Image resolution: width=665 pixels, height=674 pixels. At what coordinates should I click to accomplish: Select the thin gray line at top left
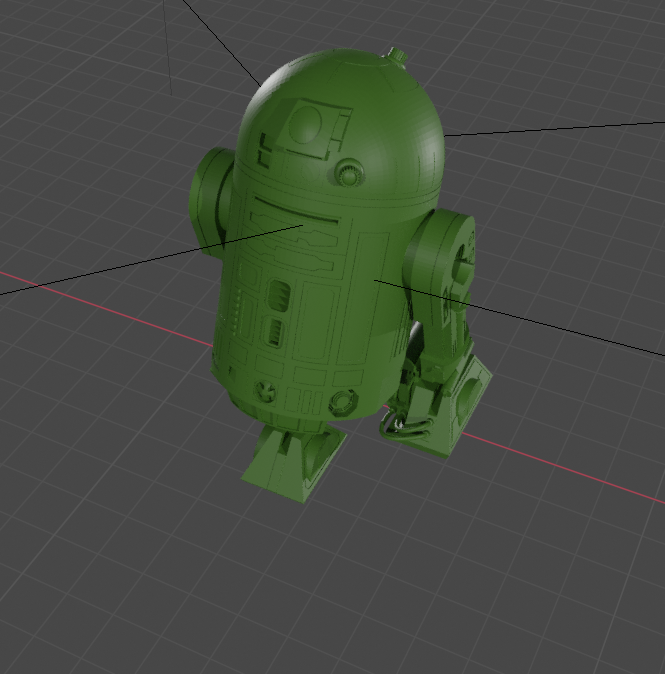click(168, 47)
